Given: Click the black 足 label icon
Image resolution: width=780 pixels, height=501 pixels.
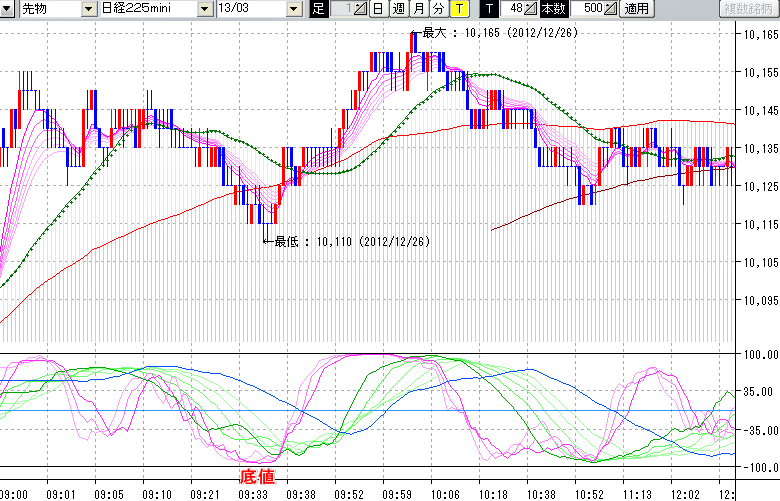Looking at the screenshot, I should click(x=318, y=9).
